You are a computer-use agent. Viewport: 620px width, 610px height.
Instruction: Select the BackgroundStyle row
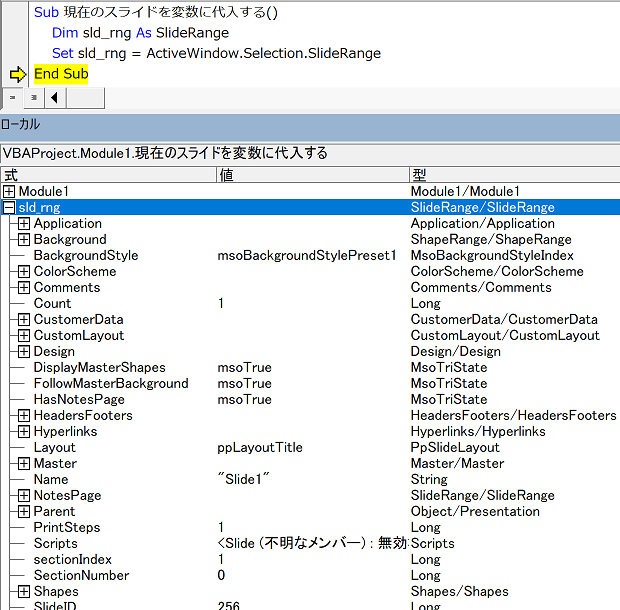point(310,255)
